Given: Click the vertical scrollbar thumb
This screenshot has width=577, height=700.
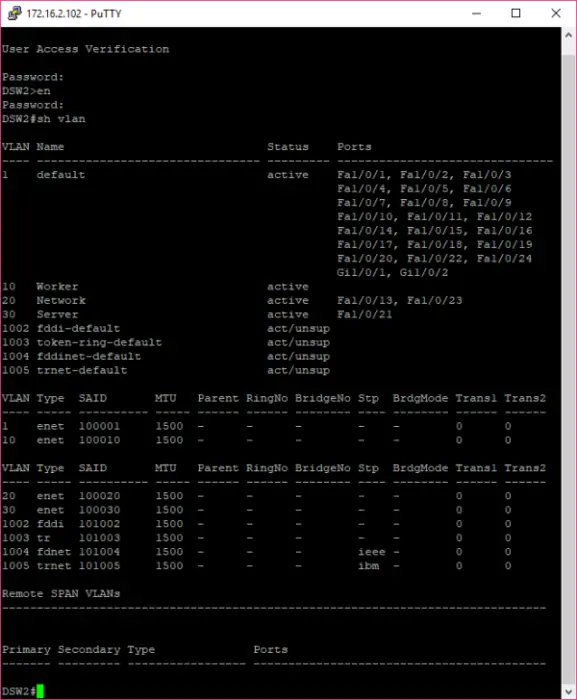Looking at the screenshot, I should [x=569, y=369].
